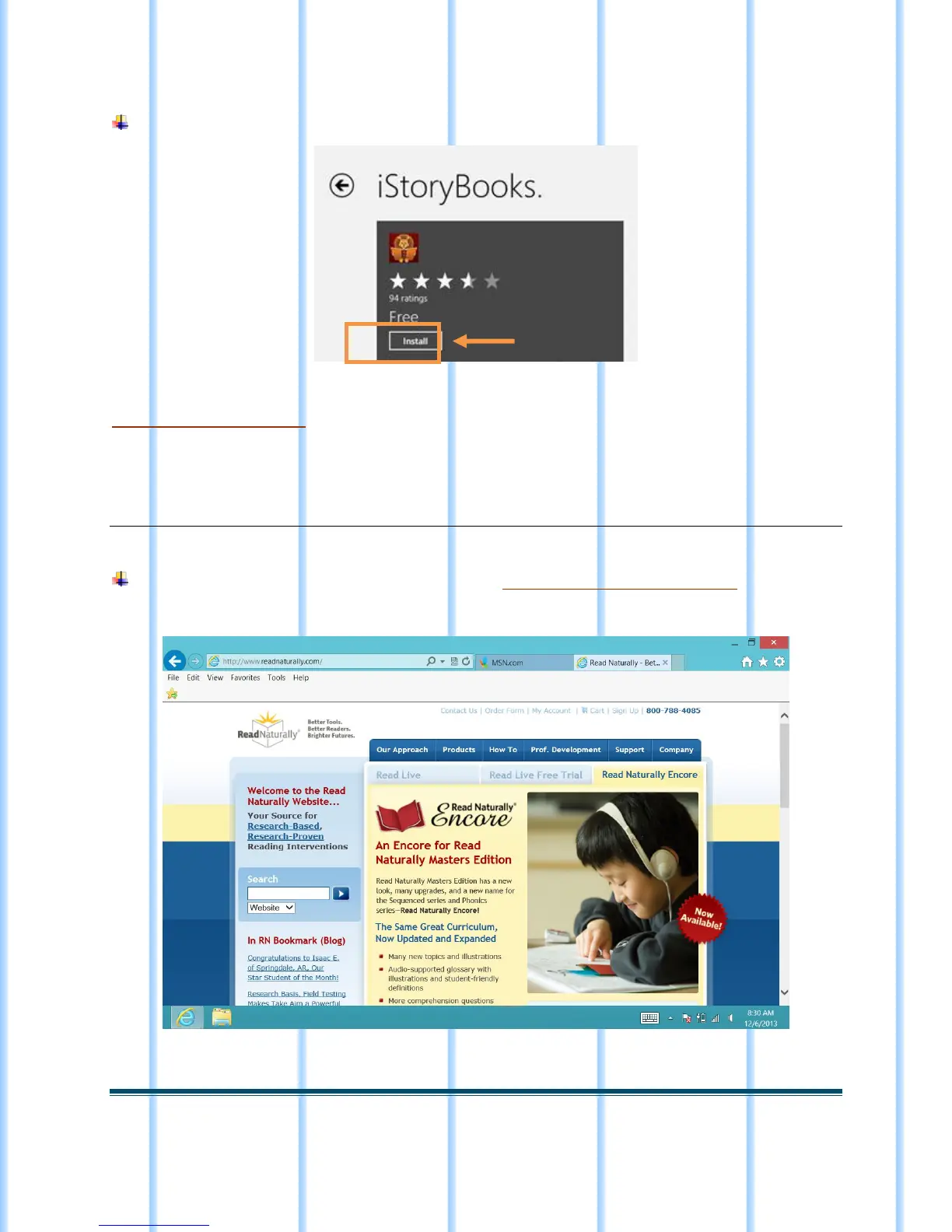Open the address bar dropdown arrow
952x1232 pixels.
click(443, 661)
